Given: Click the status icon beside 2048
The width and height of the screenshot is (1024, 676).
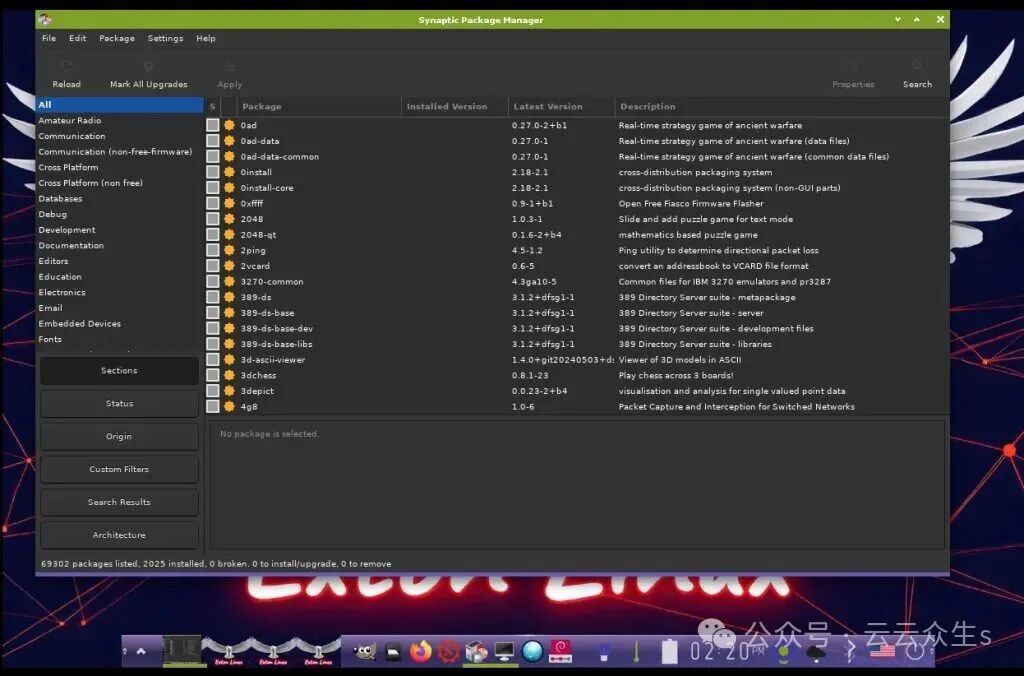Looking at the screenshot, I should click(x=229, y=219).
